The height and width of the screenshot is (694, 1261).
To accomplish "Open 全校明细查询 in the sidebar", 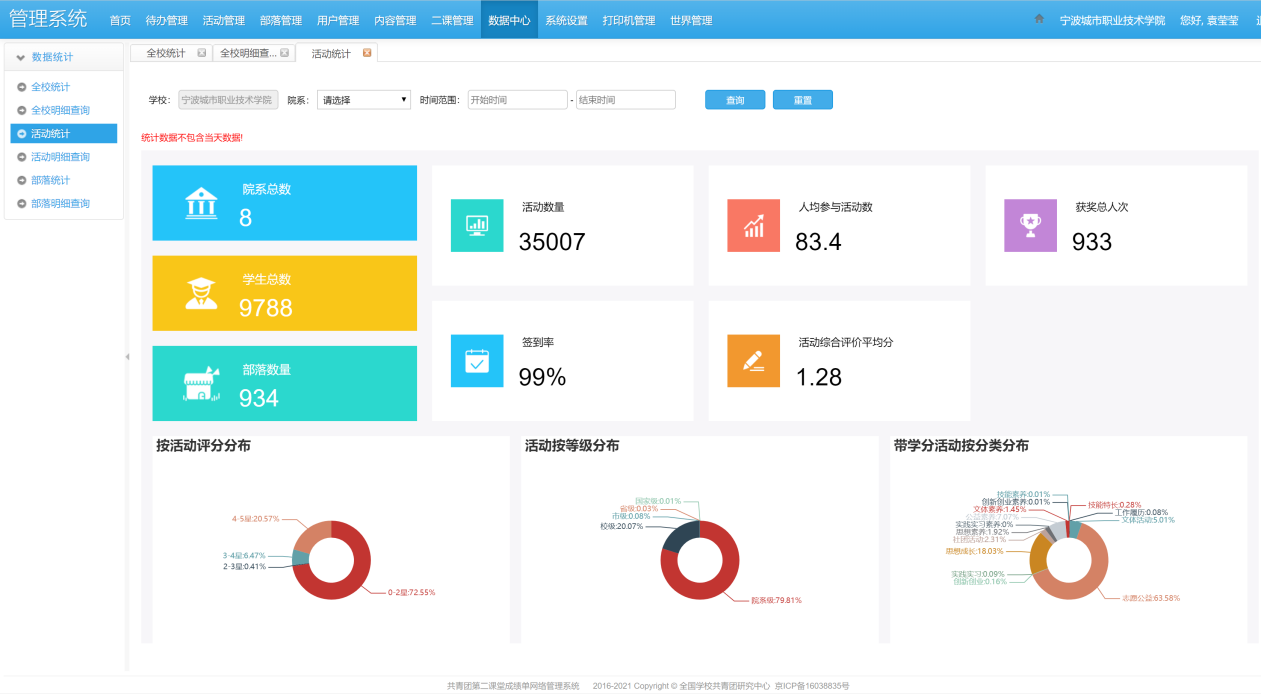I will point(60,110).
